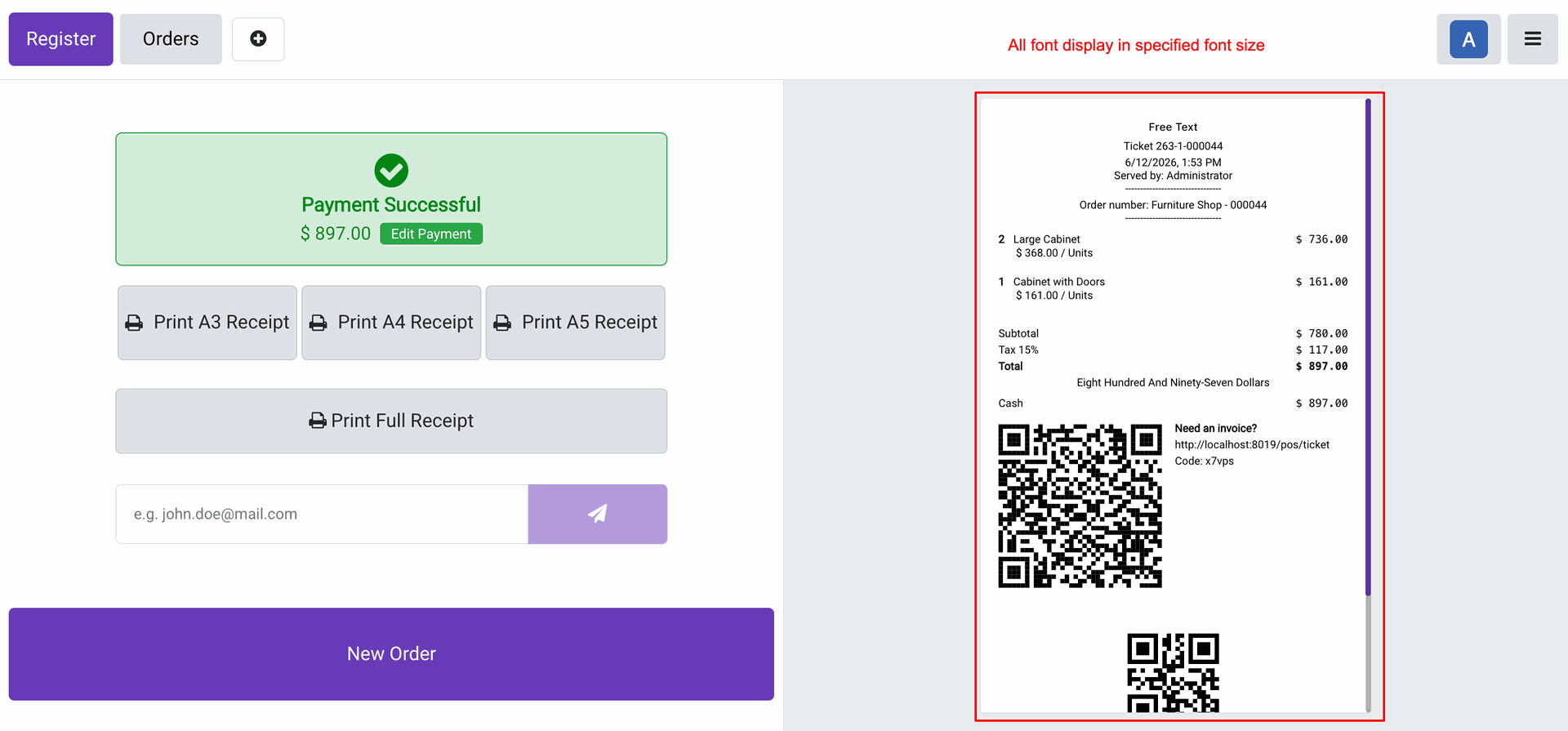Start a New Order
Viewport: 1568px width, 731px height.
pyautogui.click(x=391, y=654)
